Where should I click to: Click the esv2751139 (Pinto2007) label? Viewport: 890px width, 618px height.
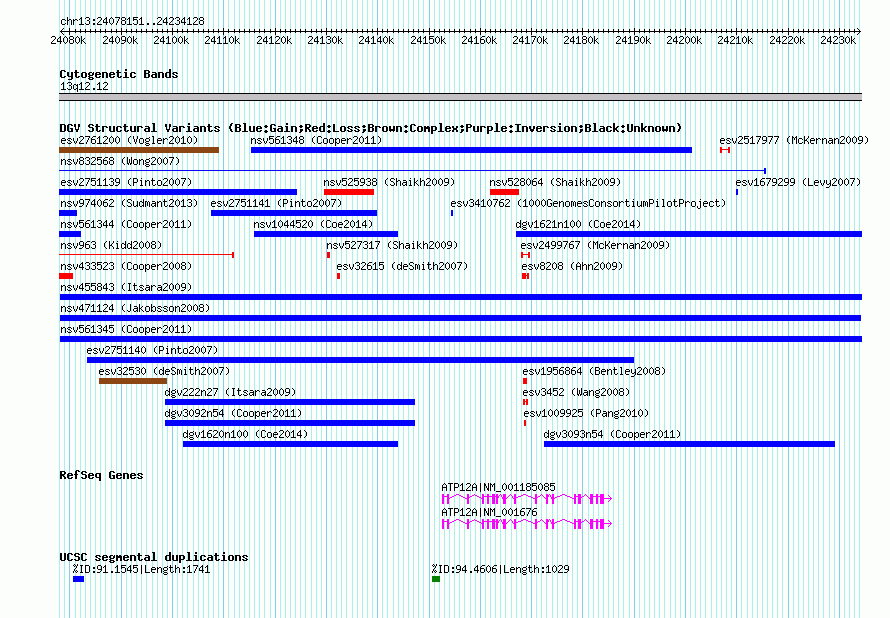(126, 182)
